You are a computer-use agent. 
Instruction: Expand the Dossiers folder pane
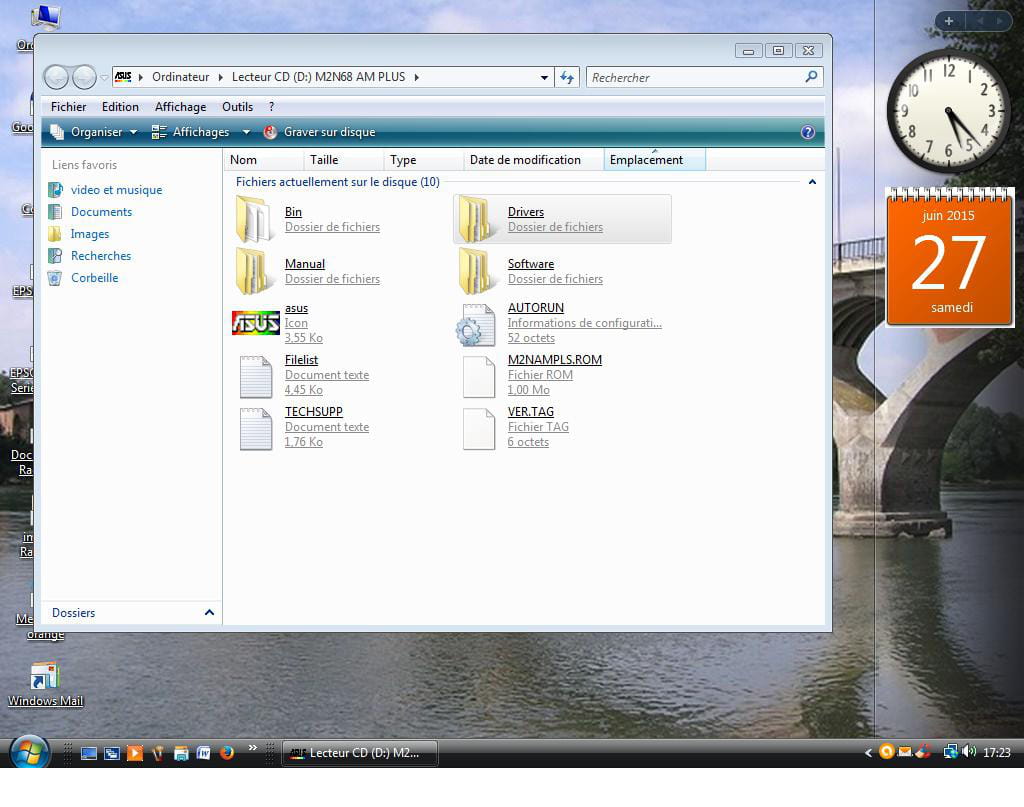(209, 613)
